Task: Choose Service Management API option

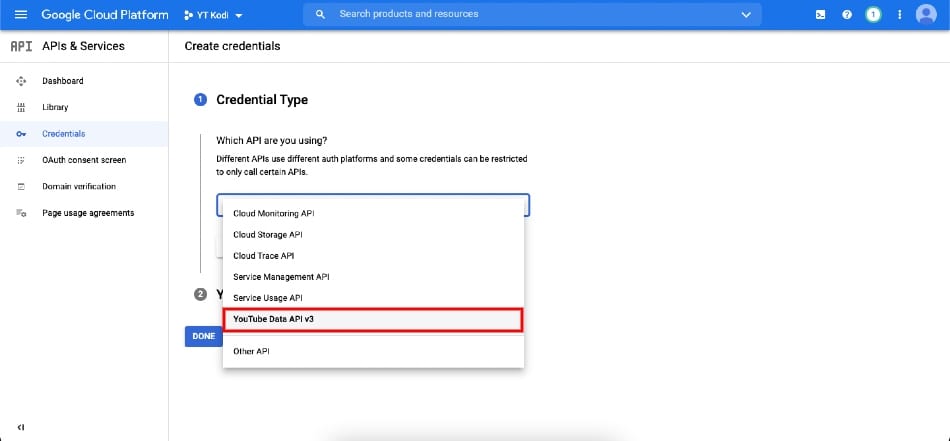Action: click(373, 277)
